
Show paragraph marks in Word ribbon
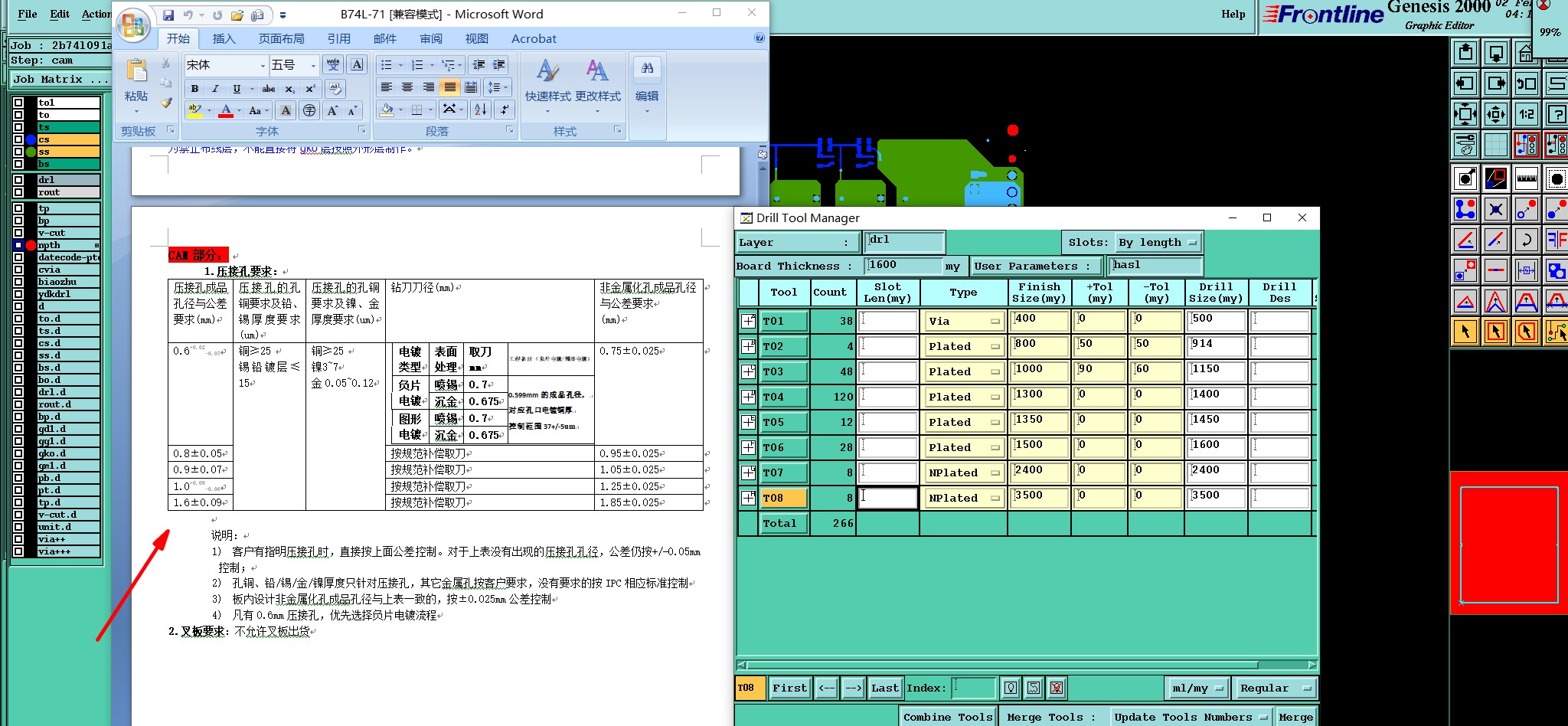coord(505,110)
